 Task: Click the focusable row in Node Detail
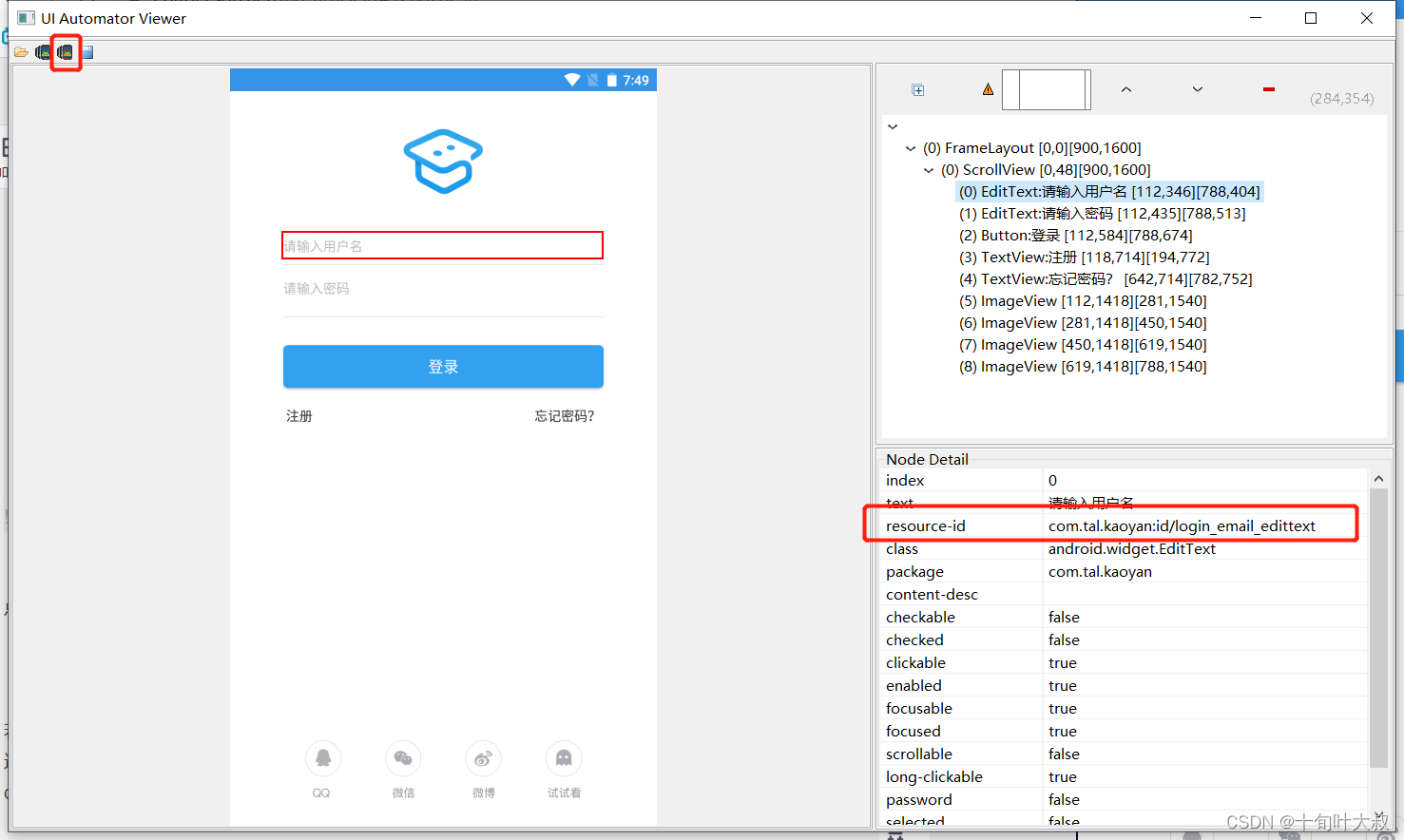[1125, 709]
